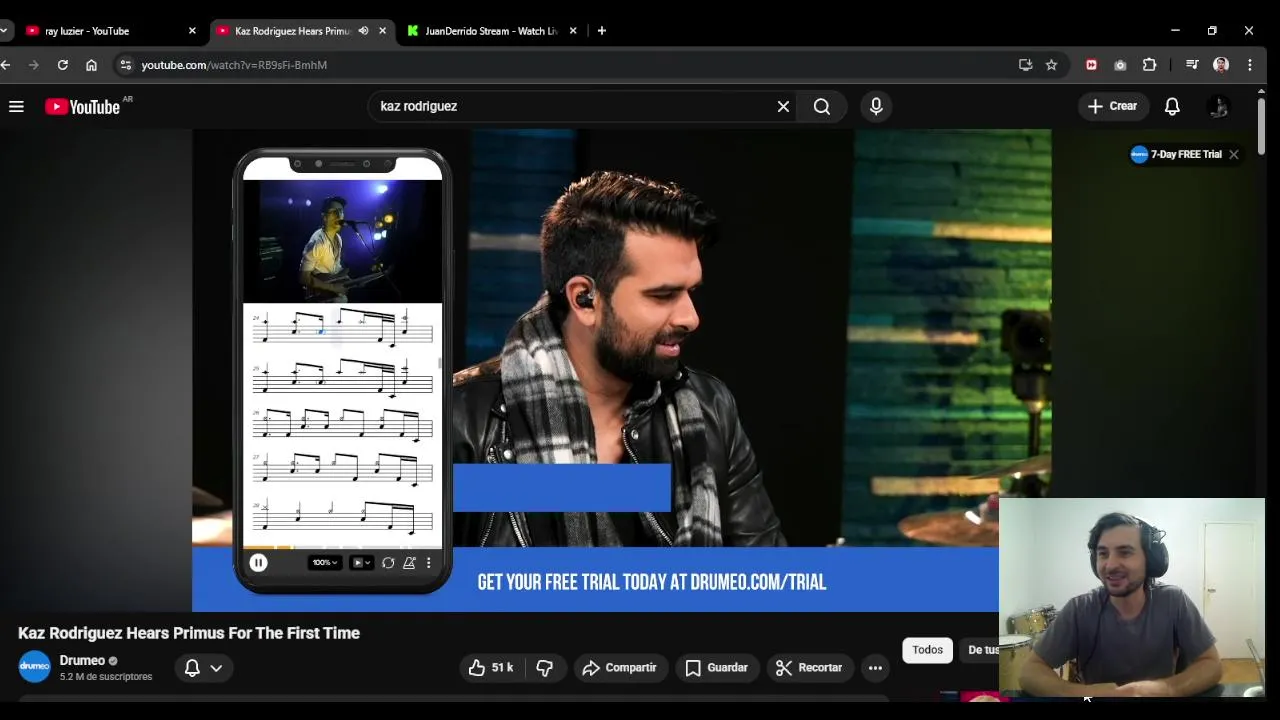Viewport: 1280px width, 720px height.
Task: Open the Drumeo channel name link
Action: 82,660
